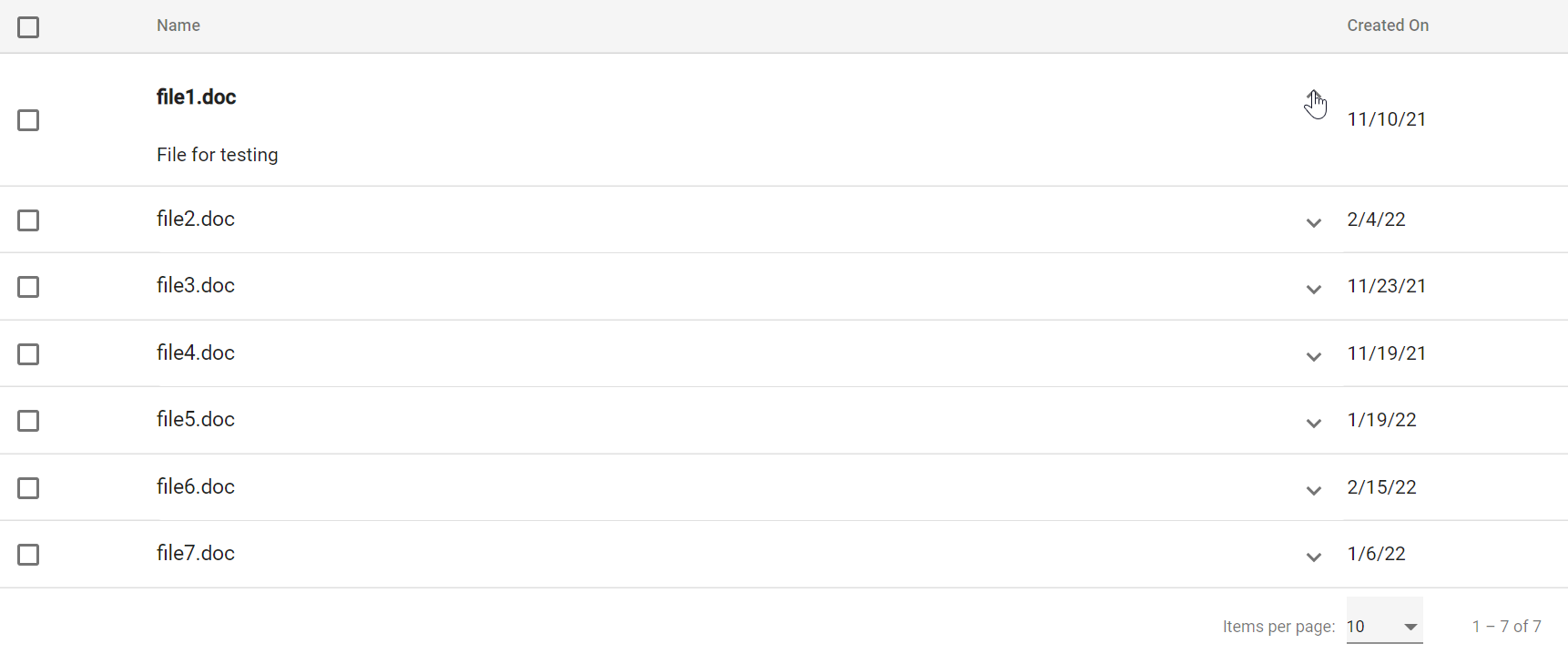The height and width of the screenshot is (654, 1568).
Task: Click the Created On column header
Action: click(x=1388, y=26)
